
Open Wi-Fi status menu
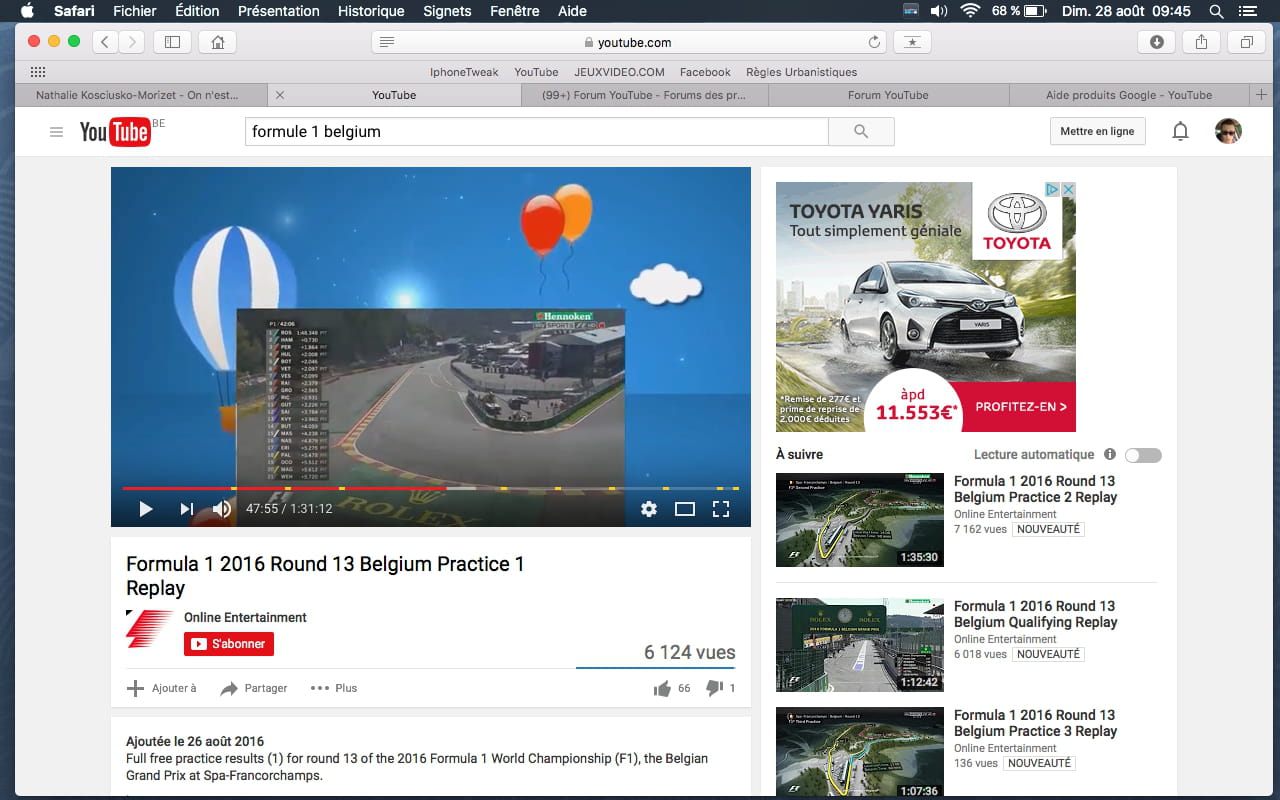(969, 11)
